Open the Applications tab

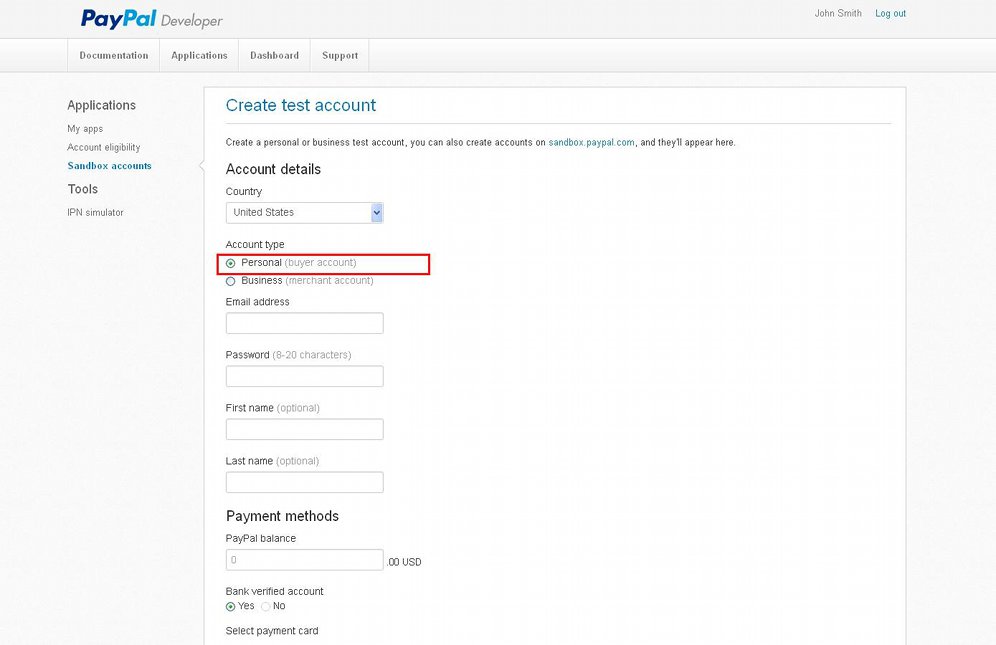pyautogui.click(x=199, y=55)
